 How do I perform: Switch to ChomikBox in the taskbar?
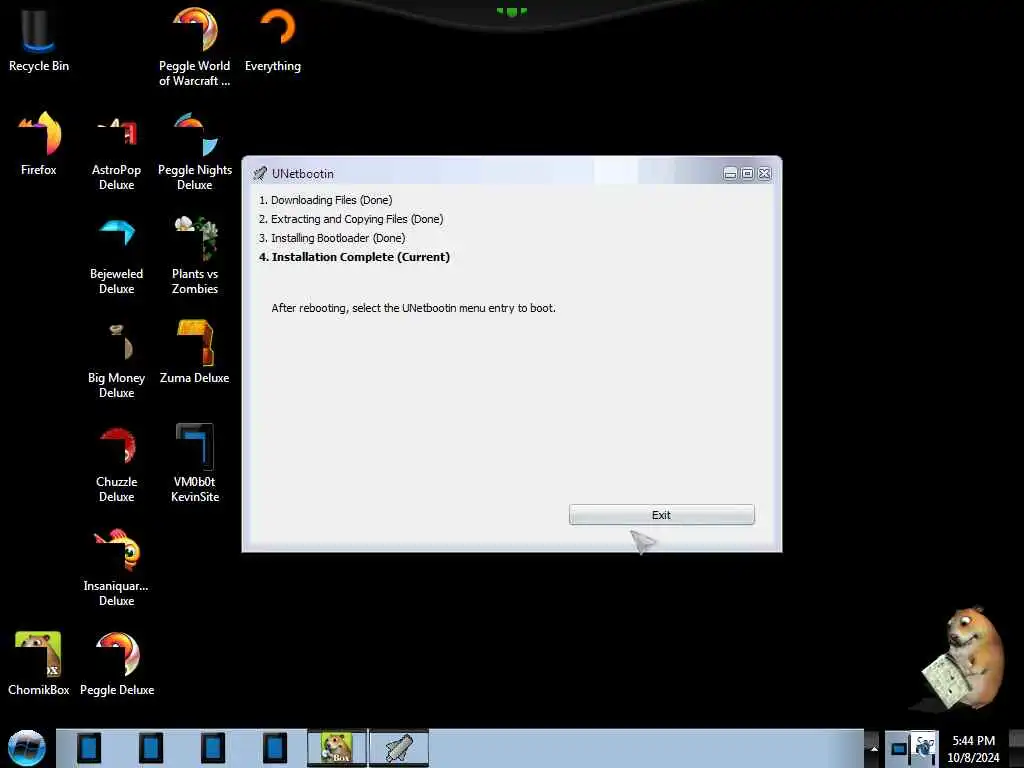coord(337,748)
